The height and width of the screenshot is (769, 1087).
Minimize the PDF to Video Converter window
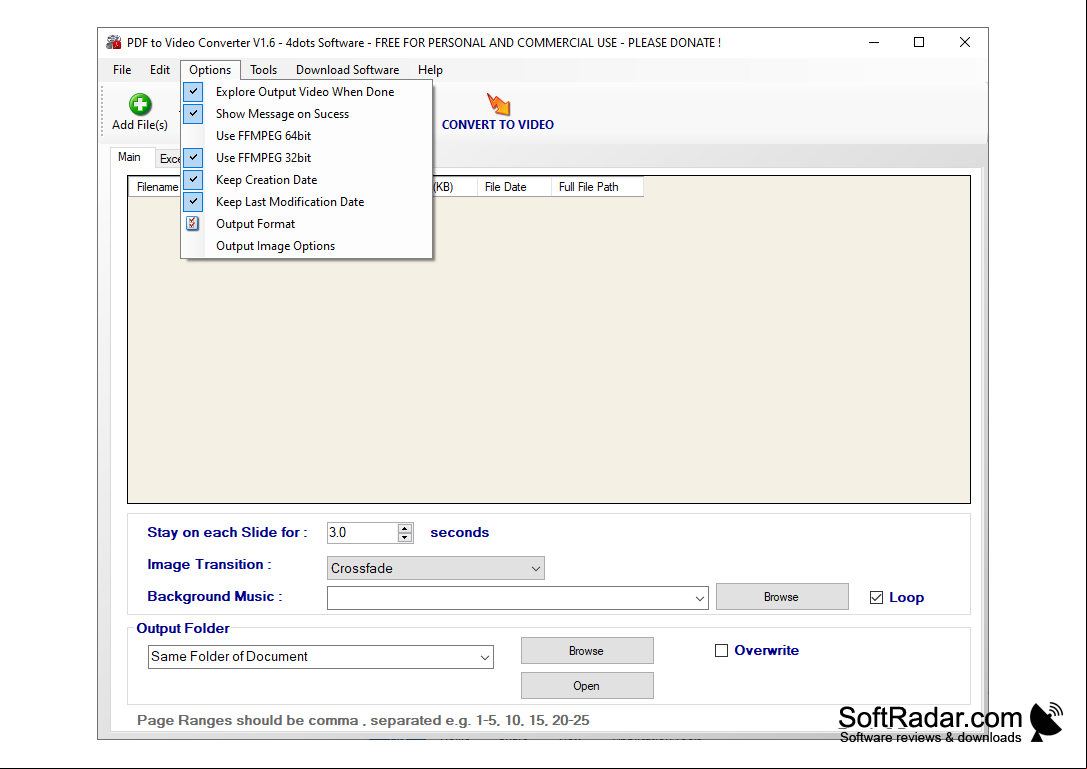click(x=874, y=42)
